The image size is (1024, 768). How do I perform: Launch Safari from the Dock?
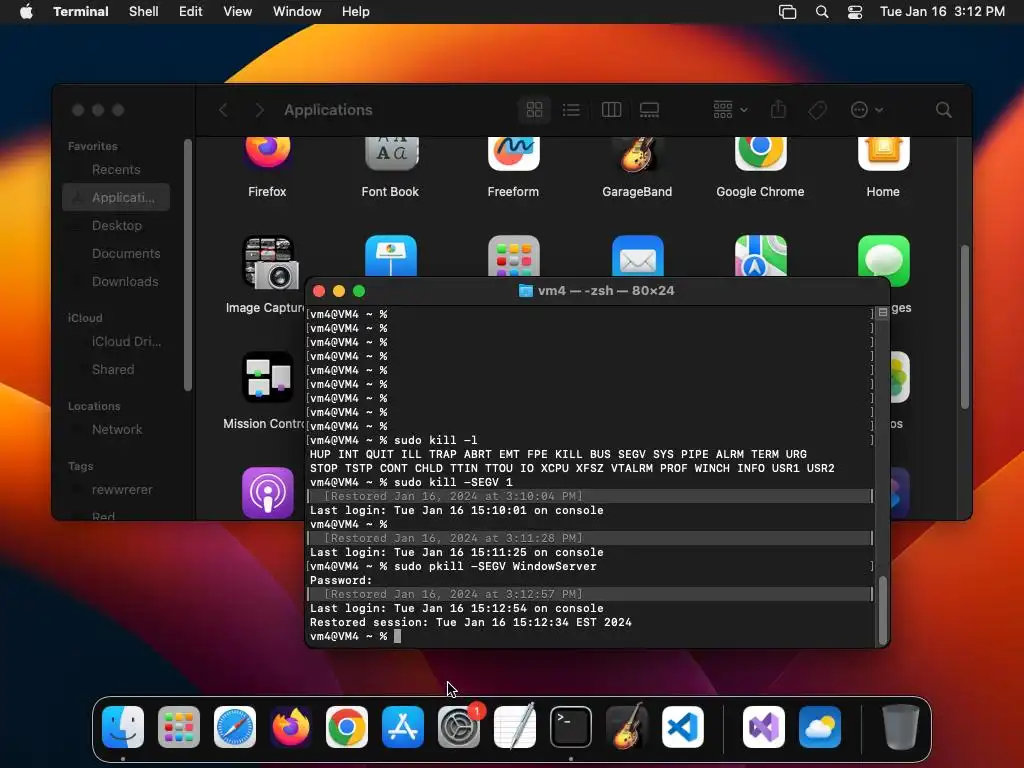click(235, 727)
